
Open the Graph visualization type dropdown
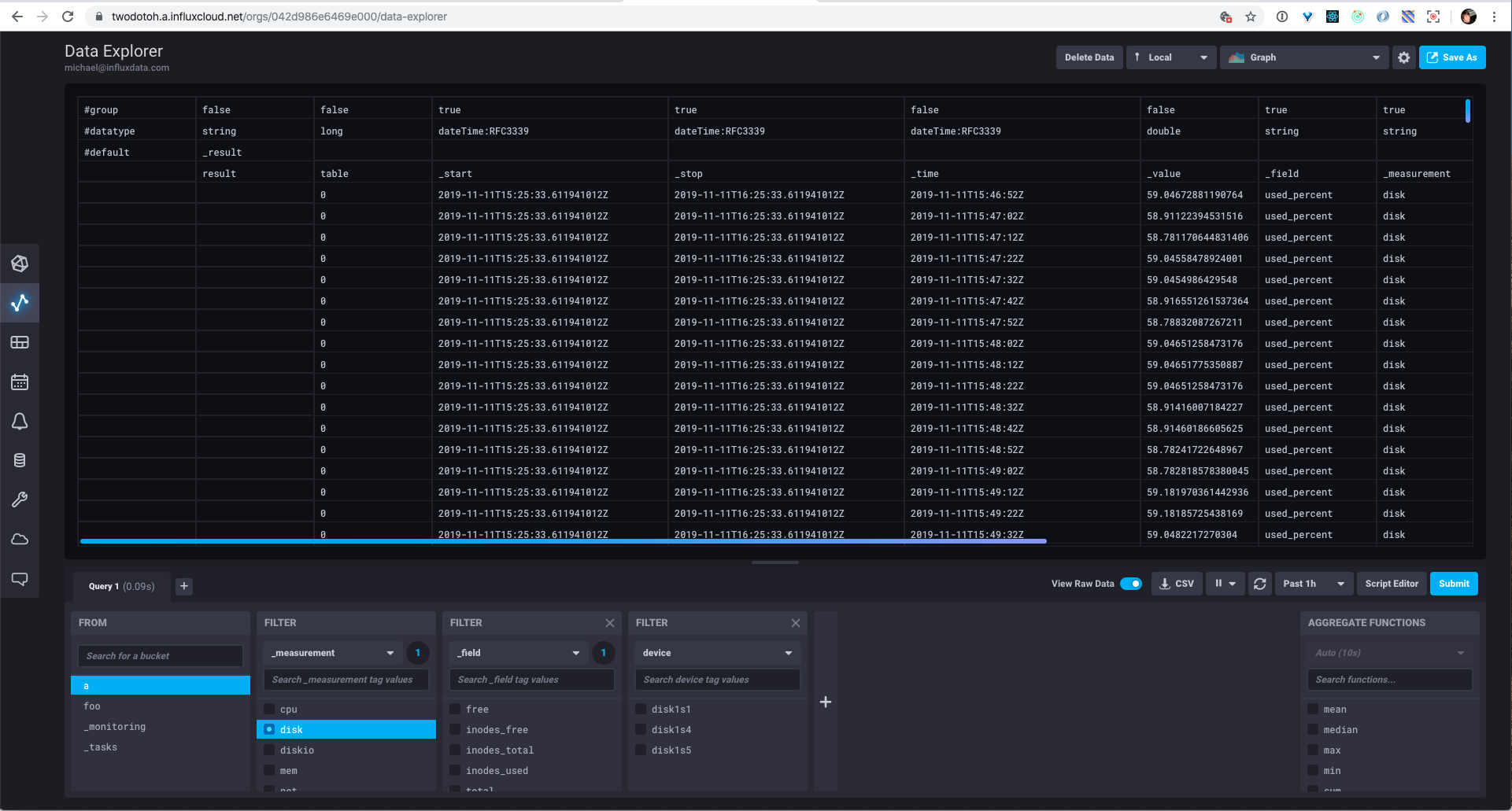(1303, 57)
